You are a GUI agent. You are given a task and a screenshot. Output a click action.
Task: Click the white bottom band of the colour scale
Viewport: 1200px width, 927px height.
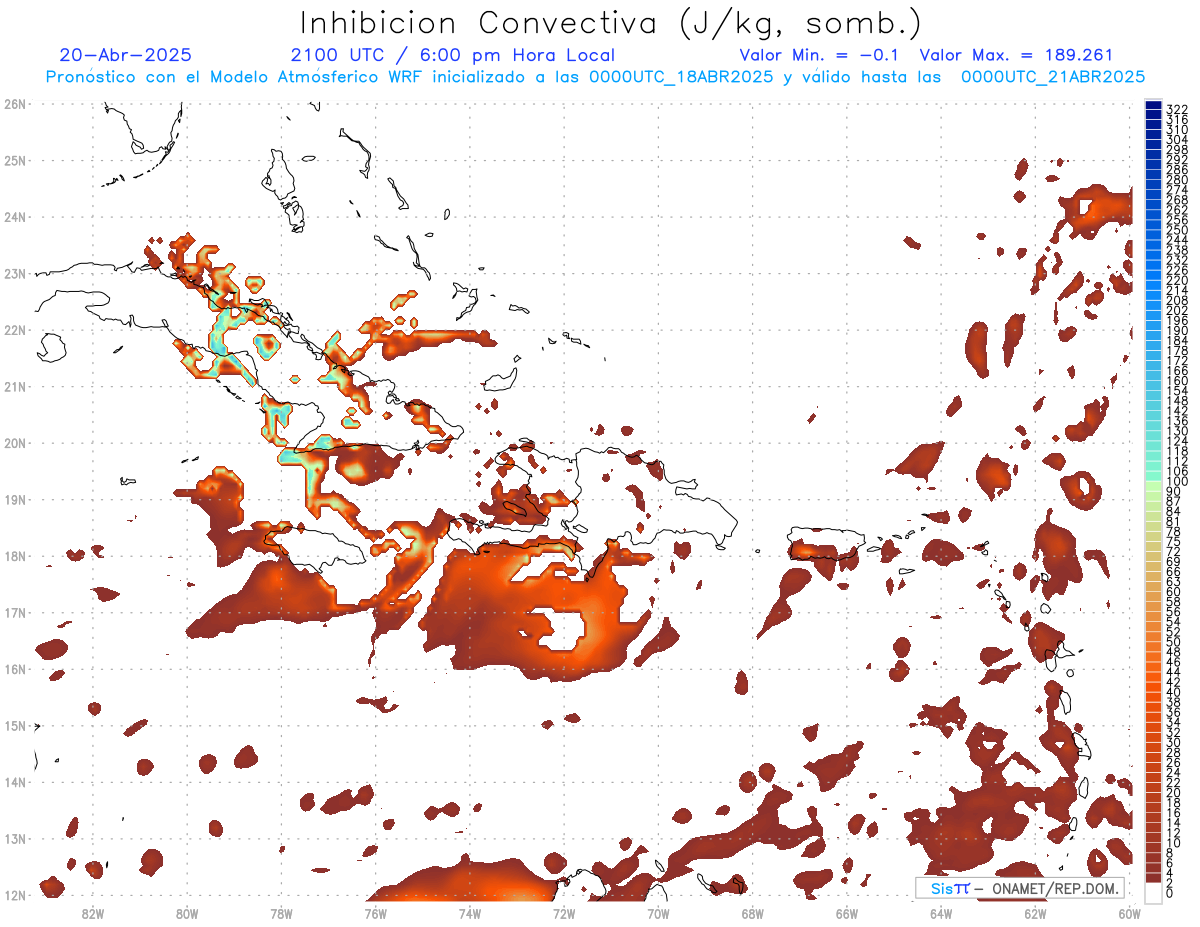coord(1153,891)
